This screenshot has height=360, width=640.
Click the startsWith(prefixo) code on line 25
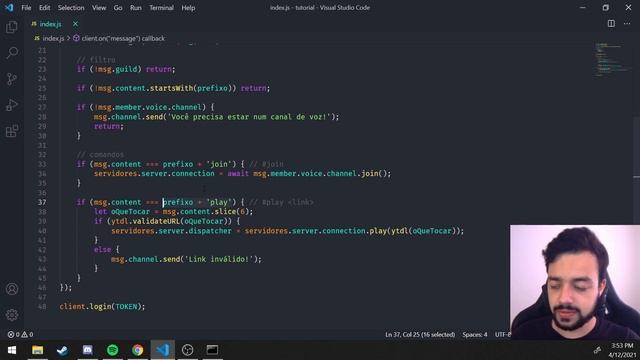tap(193, 88)
